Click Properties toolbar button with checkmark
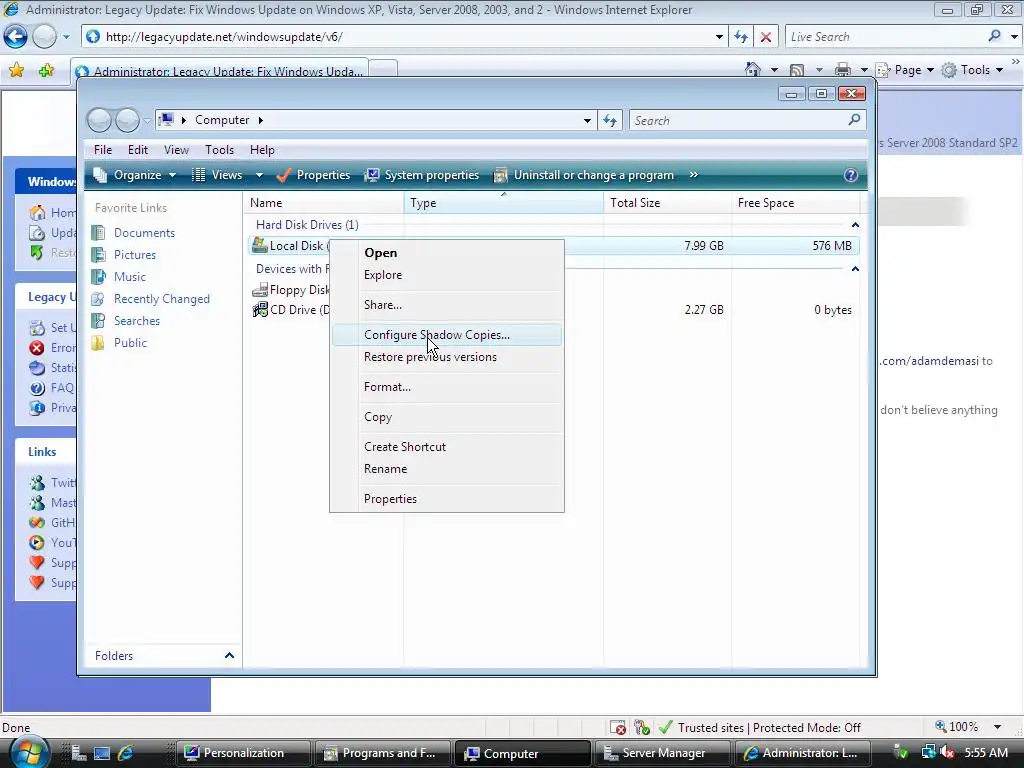Image resolution: width=1024 pixels, height=768 pixels. coord(313,175)
